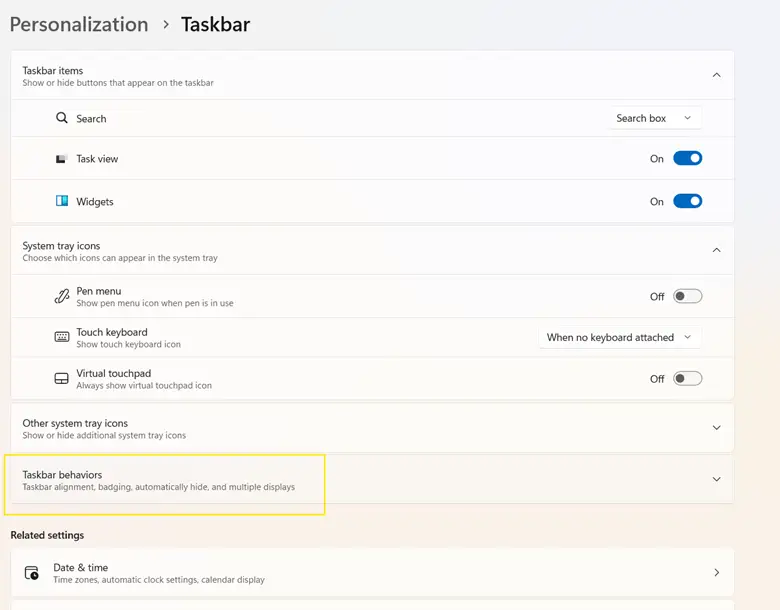The height and width of the screenshot is (610, 780).
Task: Collapse the System tray icons chevron
Action: pyautogui.click(x=716, y=250)
